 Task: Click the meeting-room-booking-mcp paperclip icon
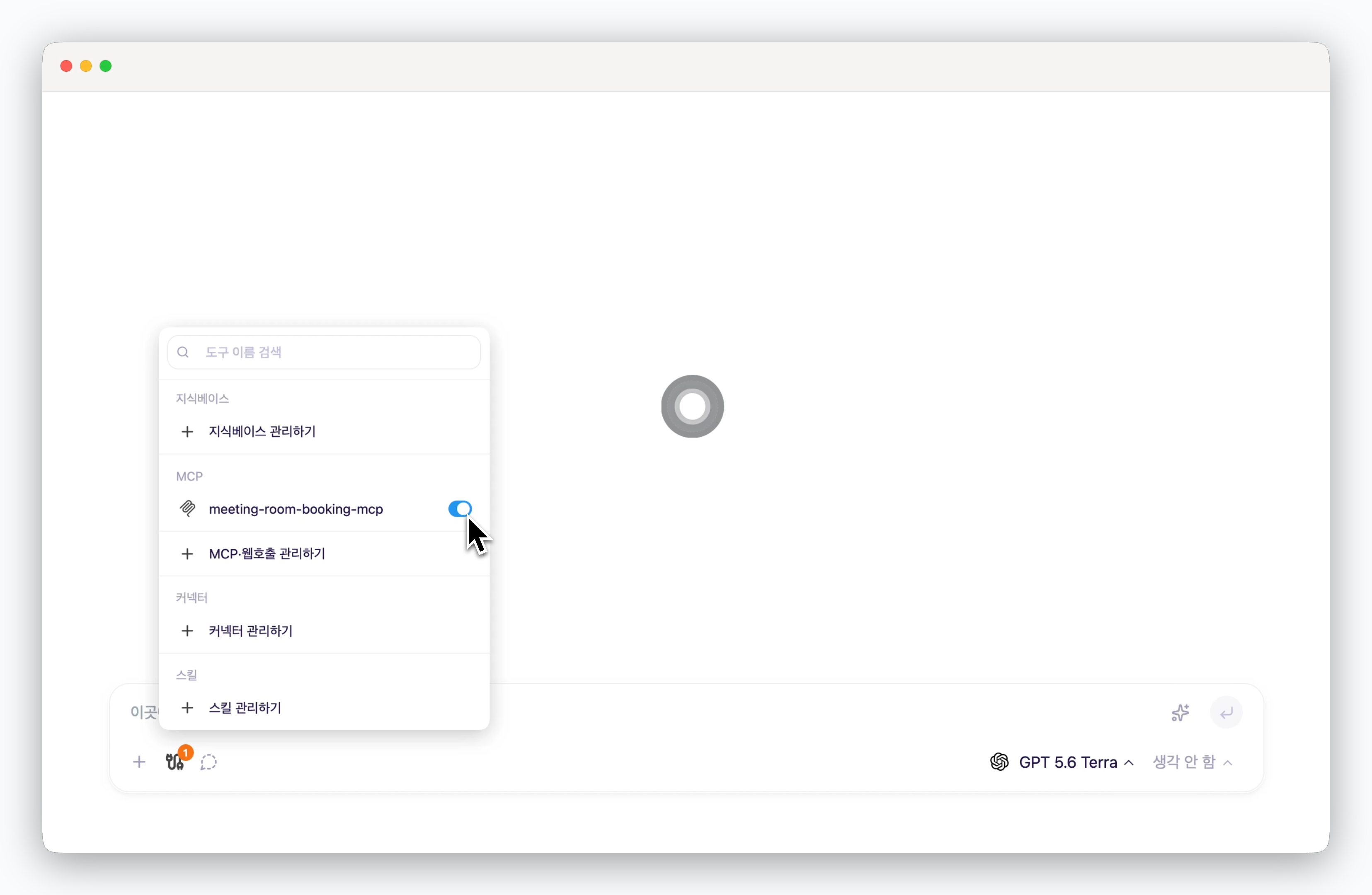(187, 508)
